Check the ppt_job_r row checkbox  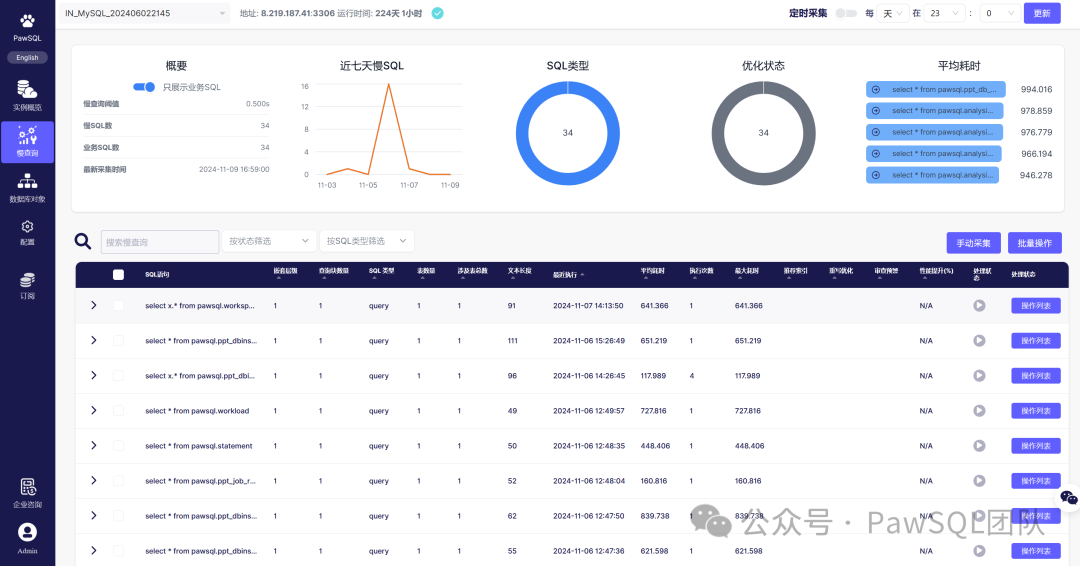point(118,481)
